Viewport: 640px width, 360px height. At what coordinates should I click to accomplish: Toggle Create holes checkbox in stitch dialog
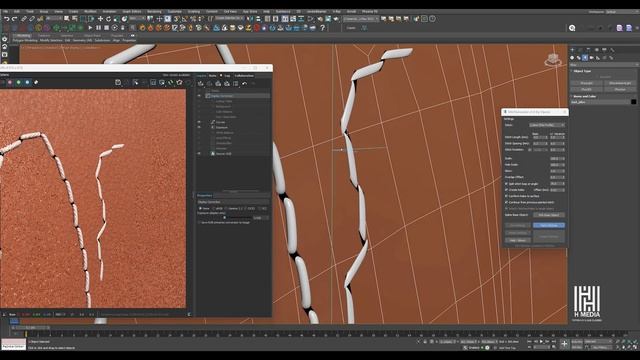coord(507,190)
